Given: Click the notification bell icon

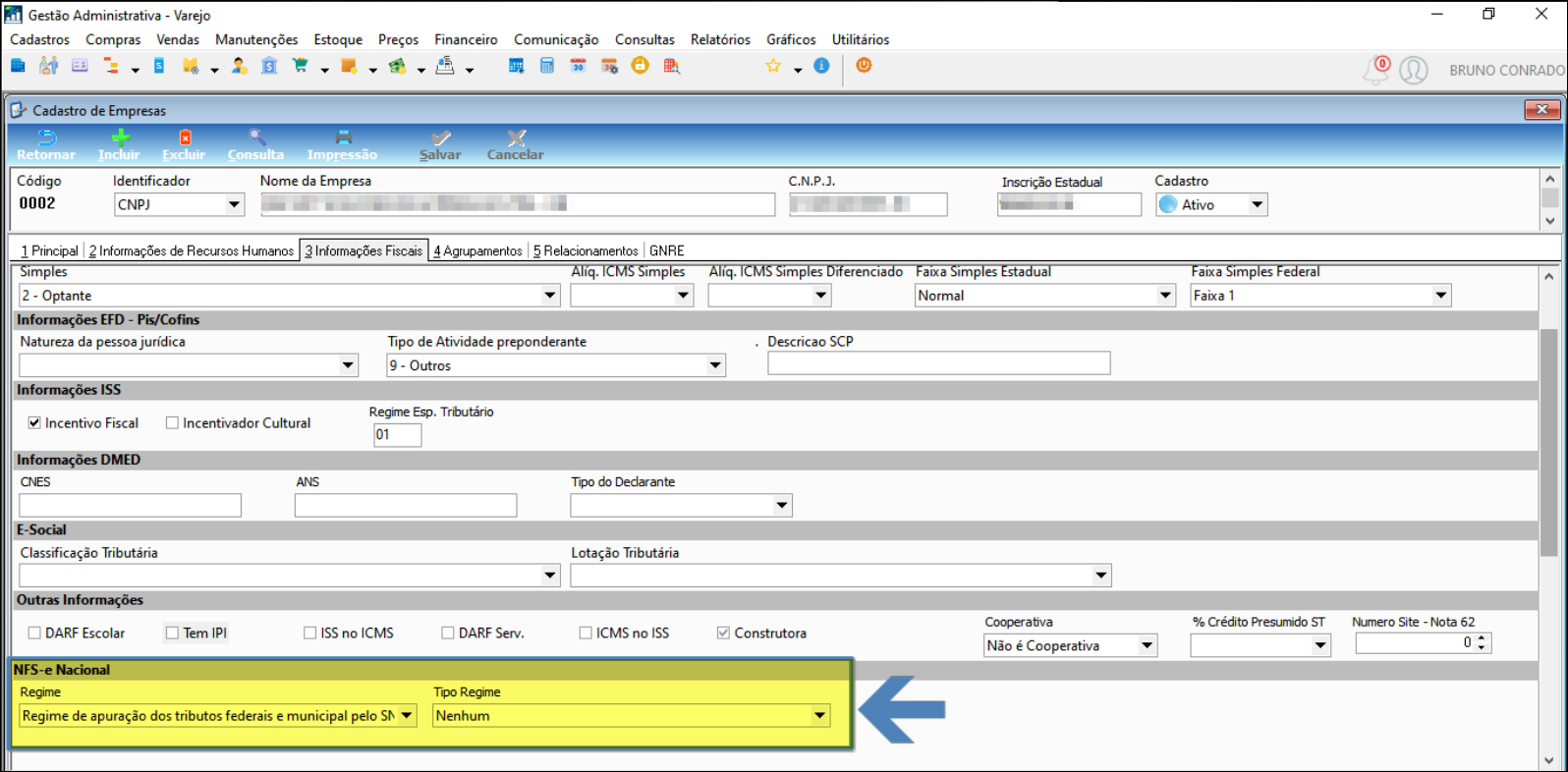Looking at the screenshot, I should (x=1375, y=71).
